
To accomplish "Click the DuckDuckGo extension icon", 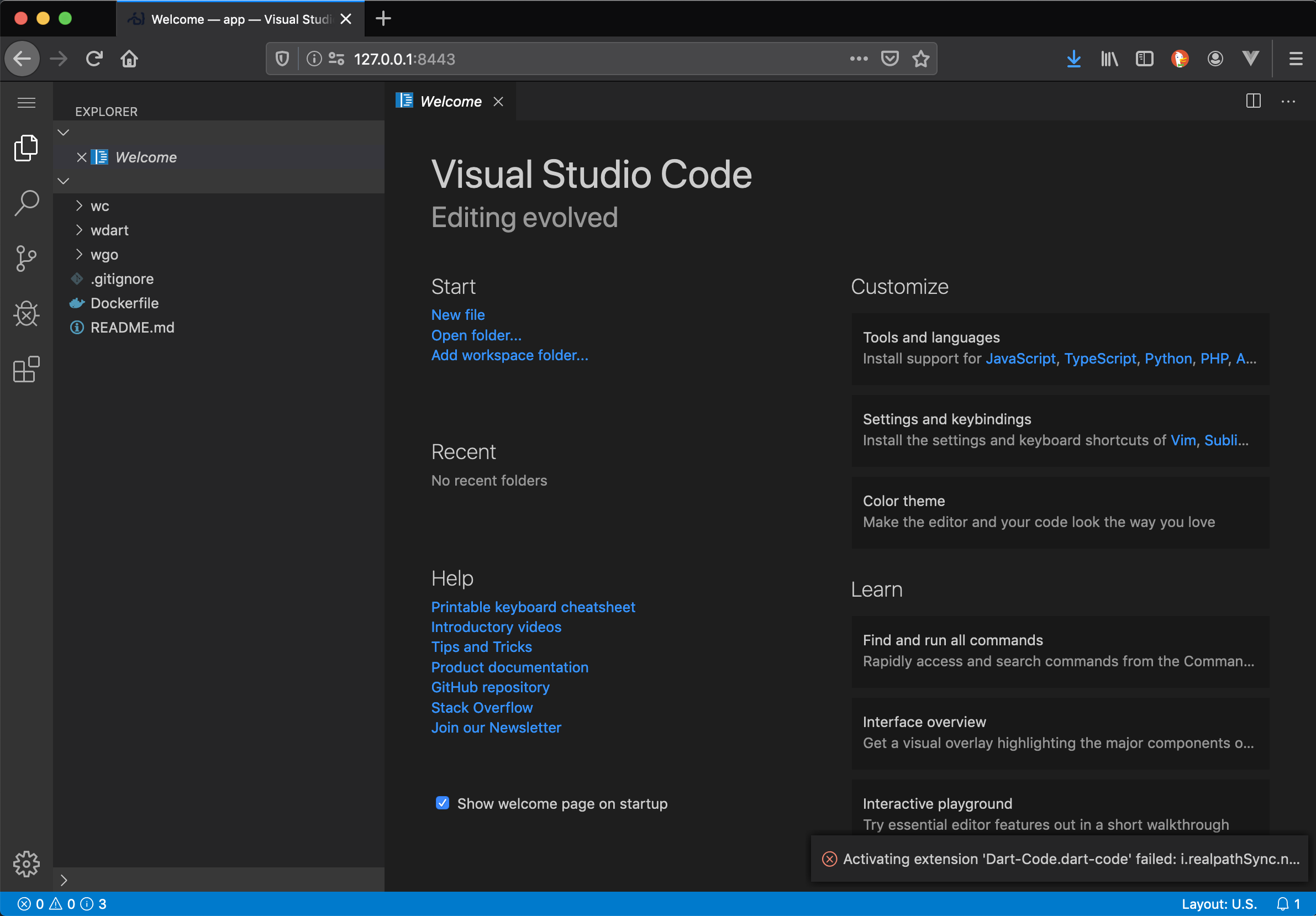I will [x=1180, y=59].
